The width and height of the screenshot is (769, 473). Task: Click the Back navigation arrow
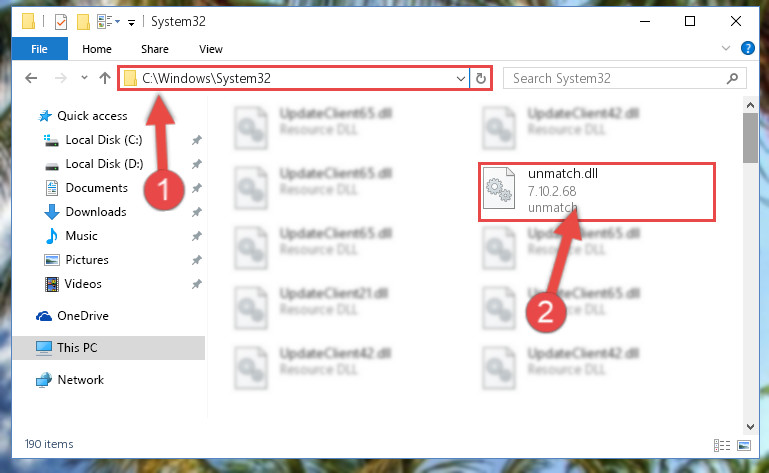click(x=31, y=78)
